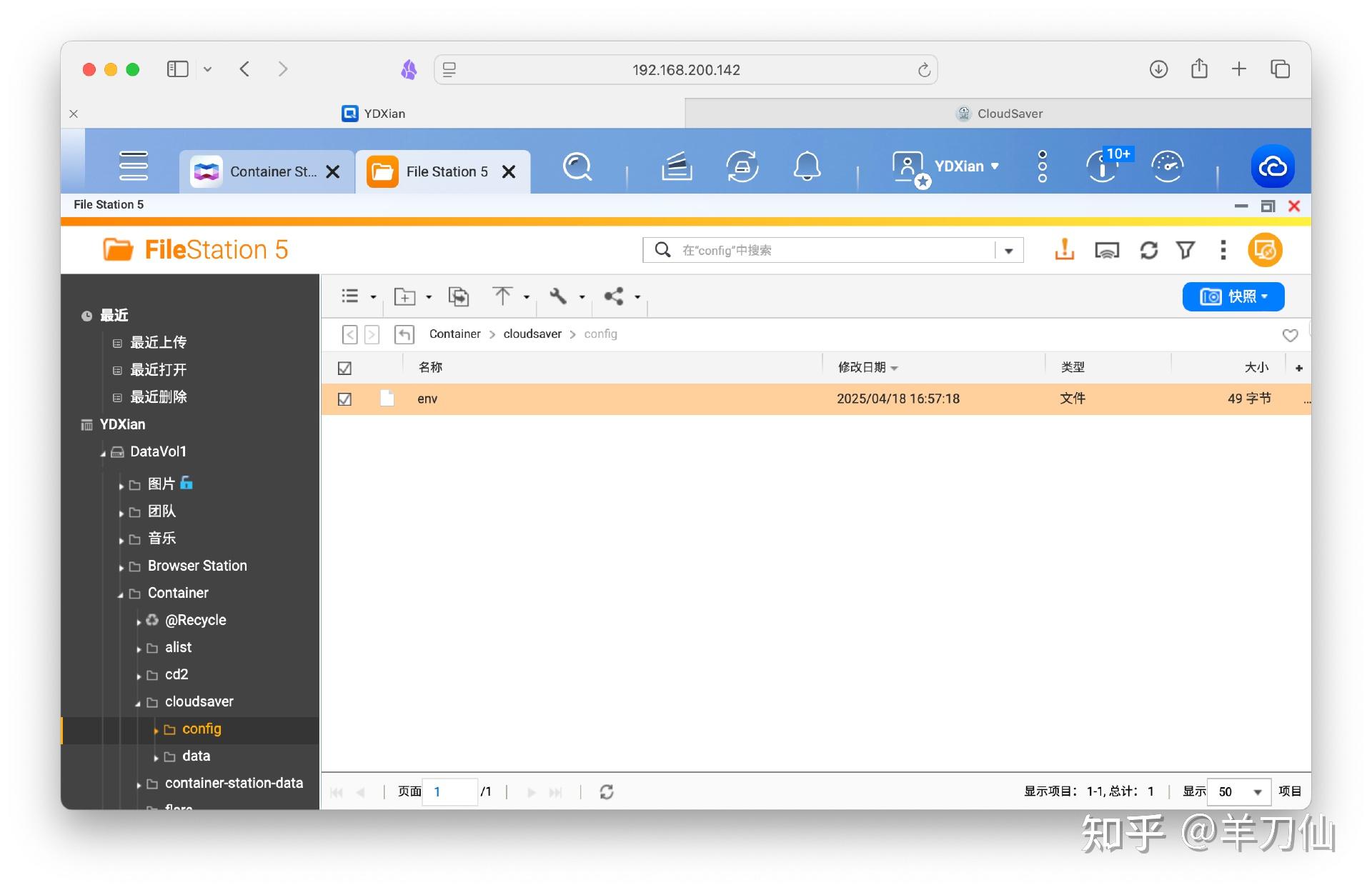This screenshot has width=1372, height=890.
Task: Select the config folder in the sidebar
Action: 202,729
